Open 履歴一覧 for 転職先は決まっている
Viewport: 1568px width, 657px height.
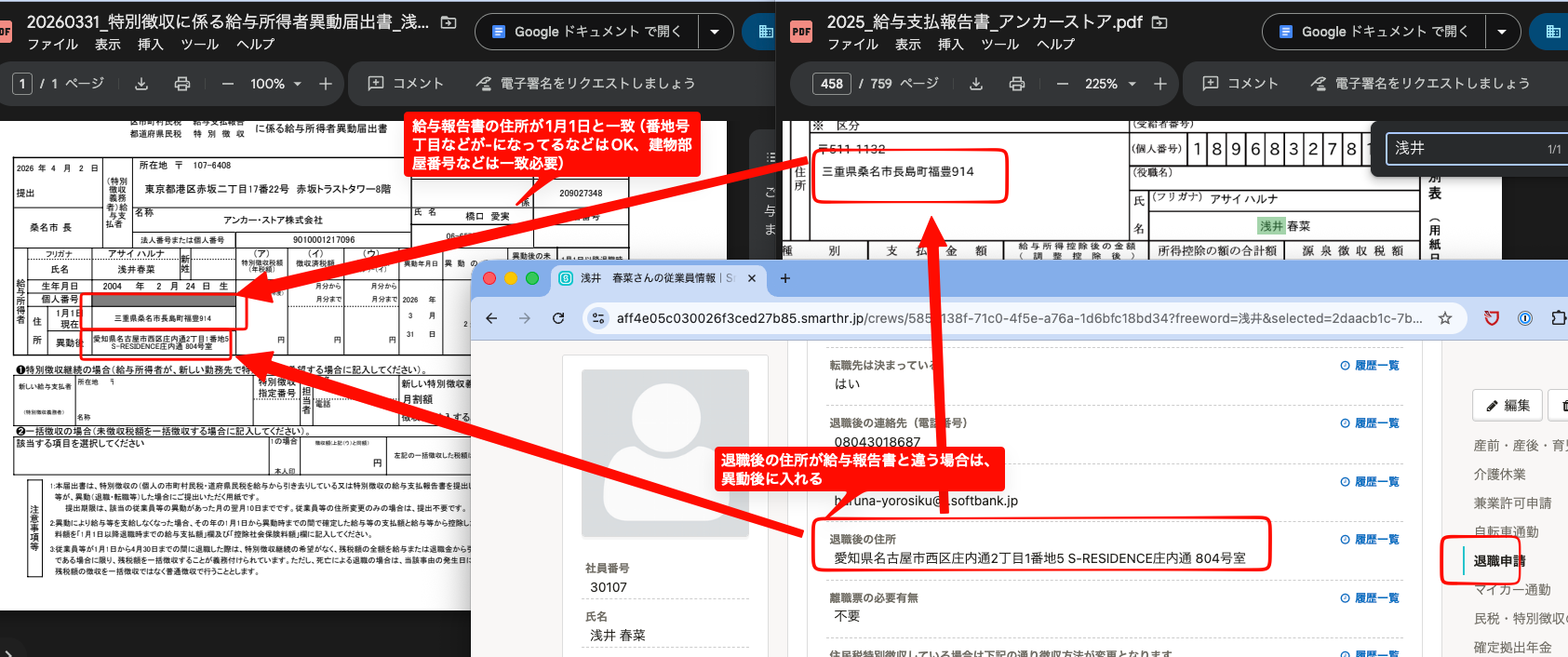click(x=1370, y=366)
